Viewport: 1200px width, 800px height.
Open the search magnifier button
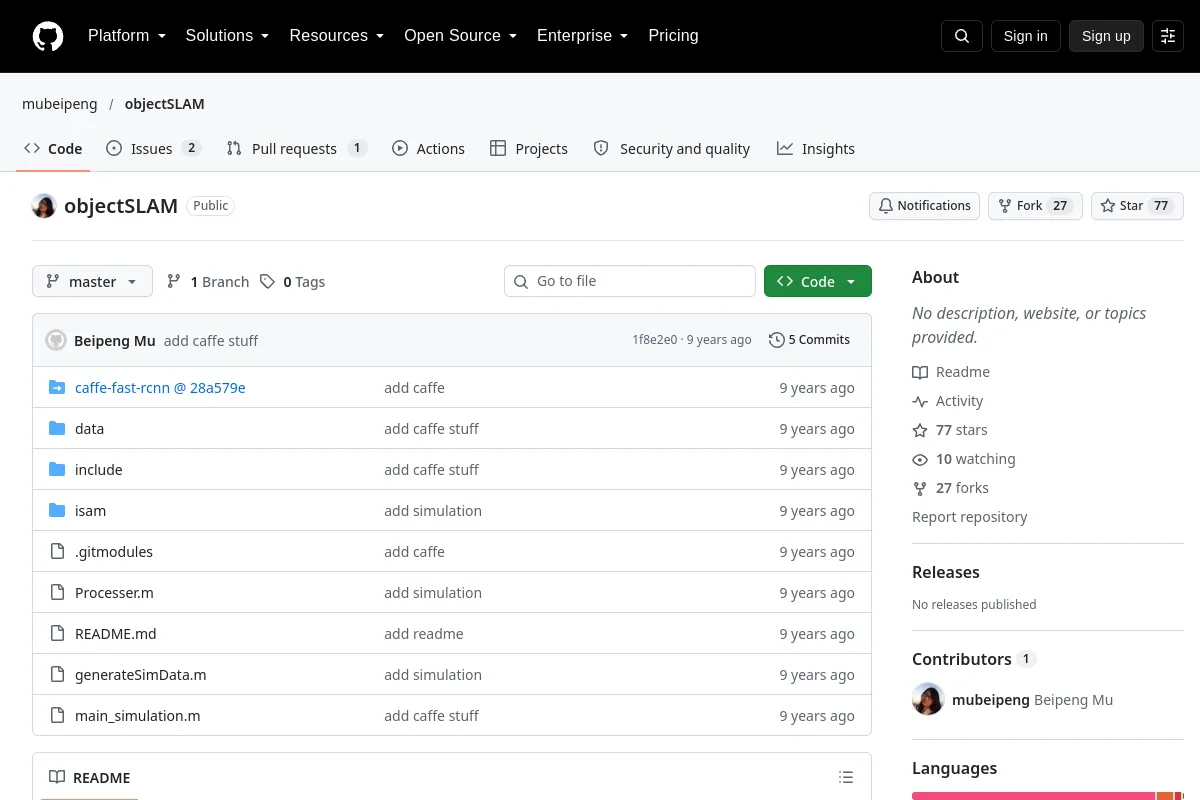(962, 36)
